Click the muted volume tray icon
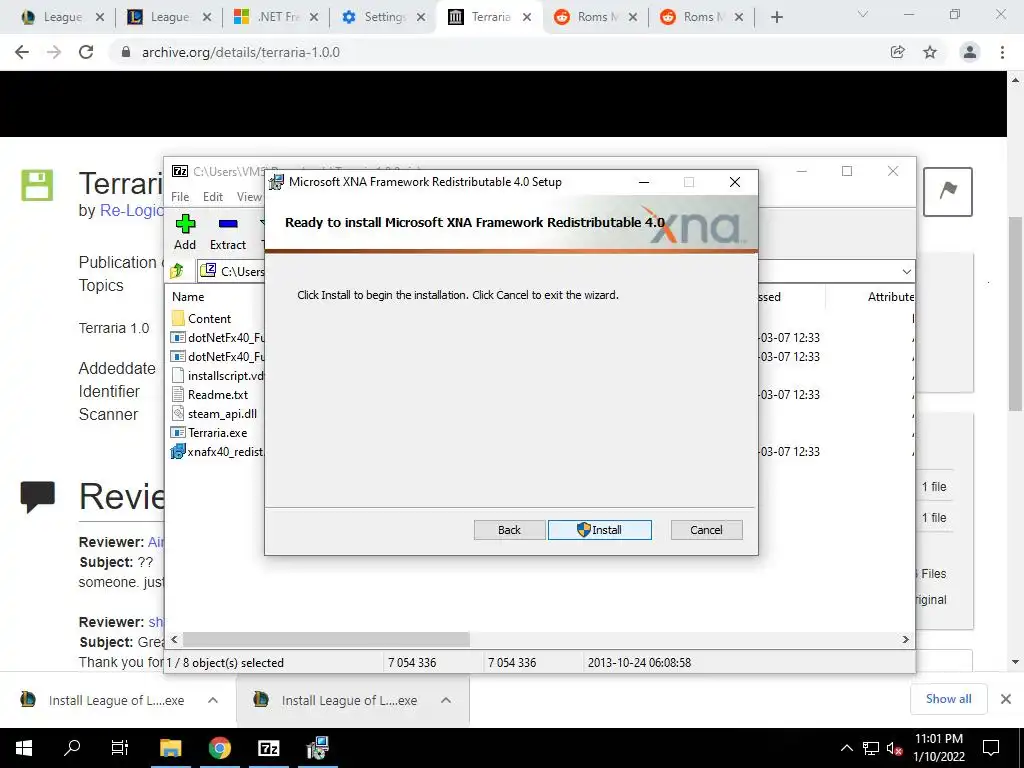 tap(895, 748)
